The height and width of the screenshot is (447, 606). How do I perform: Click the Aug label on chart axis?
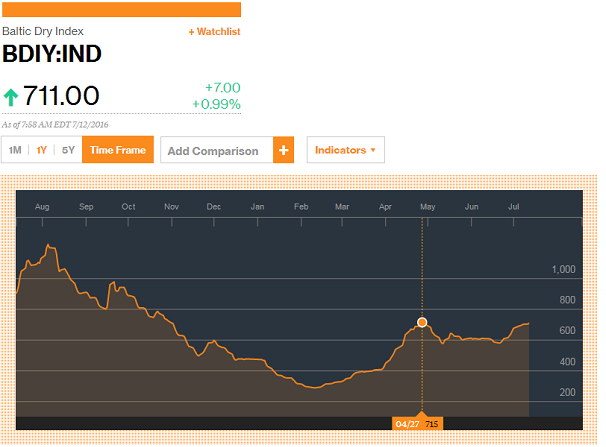(x=42, y=207)
